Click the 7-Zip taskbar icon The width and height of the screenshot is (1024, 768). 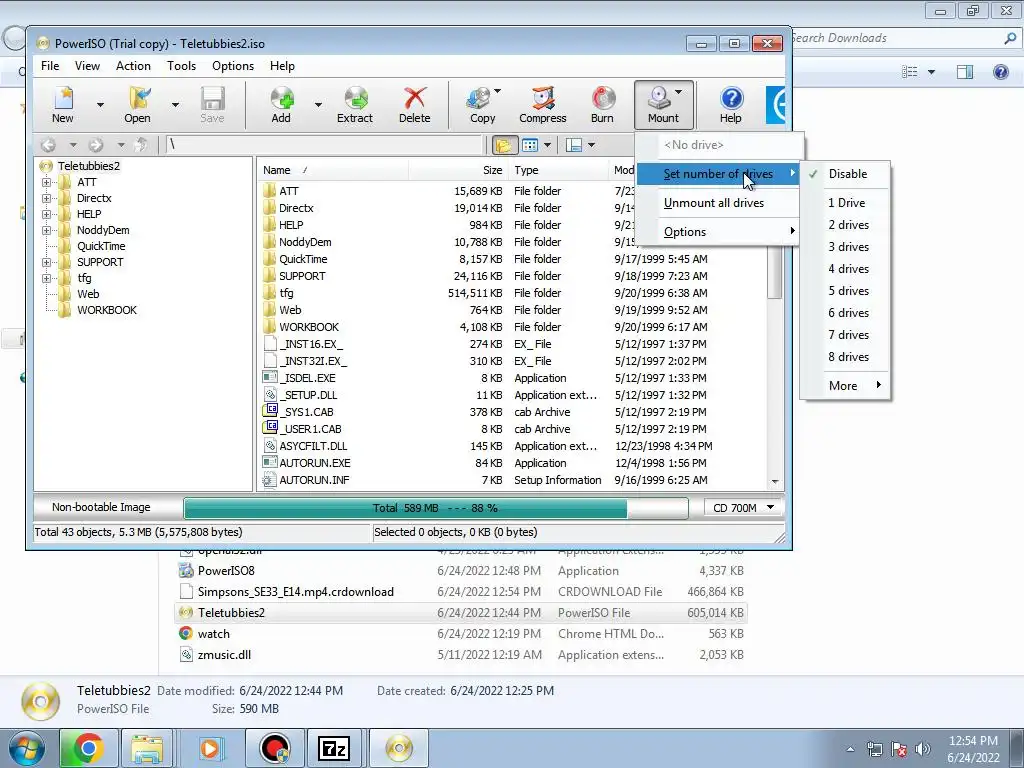pyautogui.click(x=334, y=748)
